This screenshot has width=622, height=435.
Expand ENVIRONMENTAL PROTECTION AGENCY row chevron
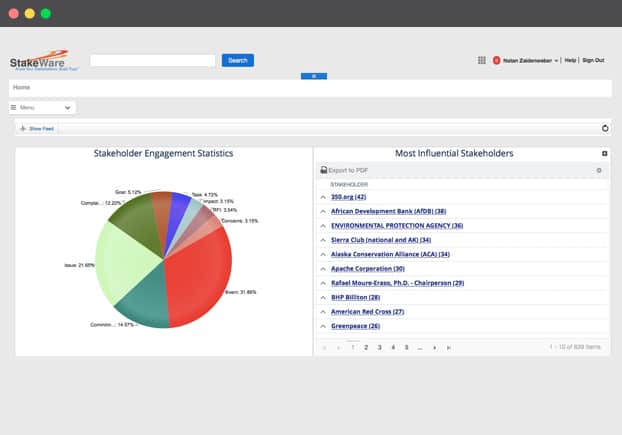tap(323, 226)
